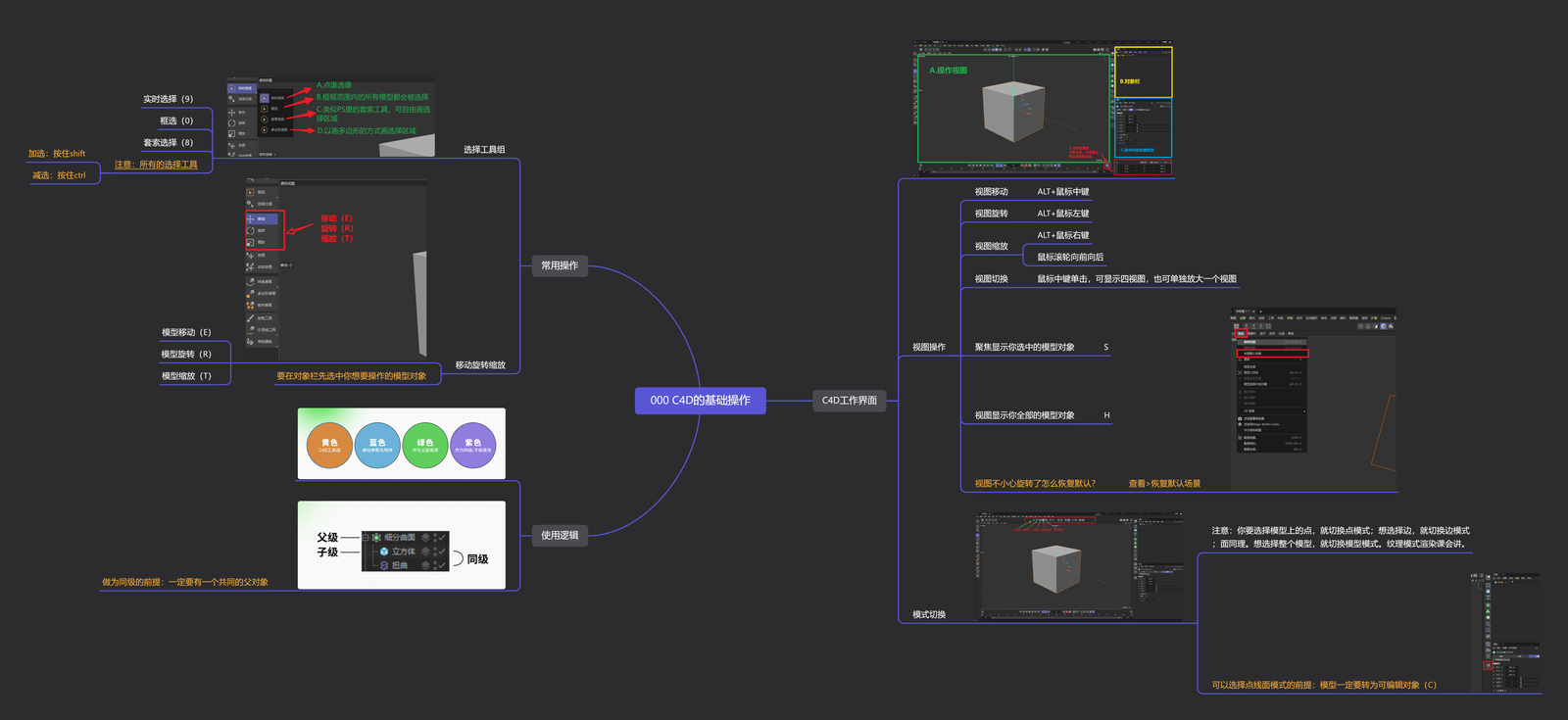
Task: Collapse the 细分曲面 tree expander box
Action: (x=366, y=538)
